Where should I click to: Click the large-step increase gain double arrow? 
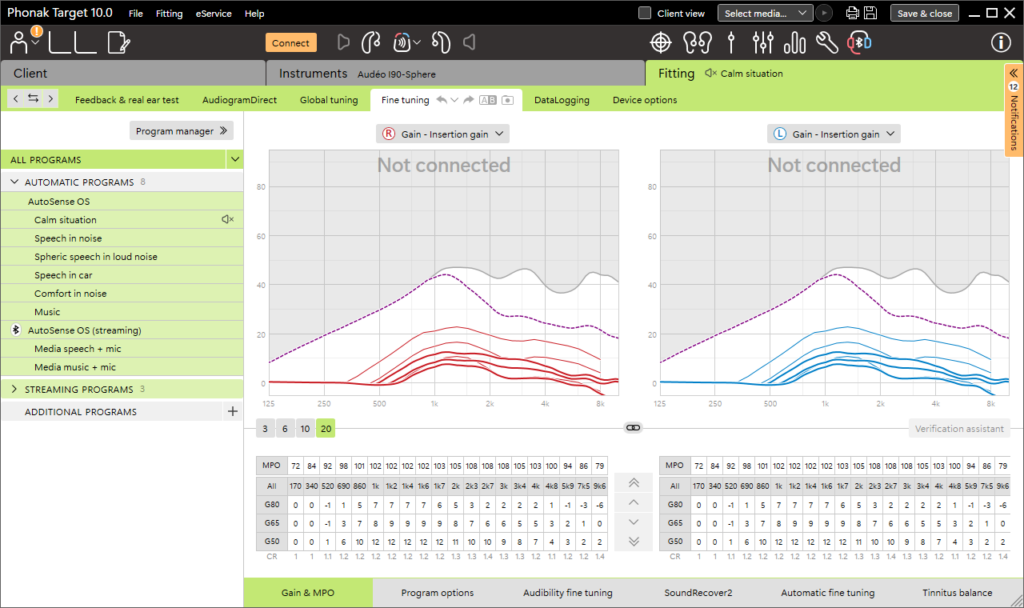[x=633, y=483]
